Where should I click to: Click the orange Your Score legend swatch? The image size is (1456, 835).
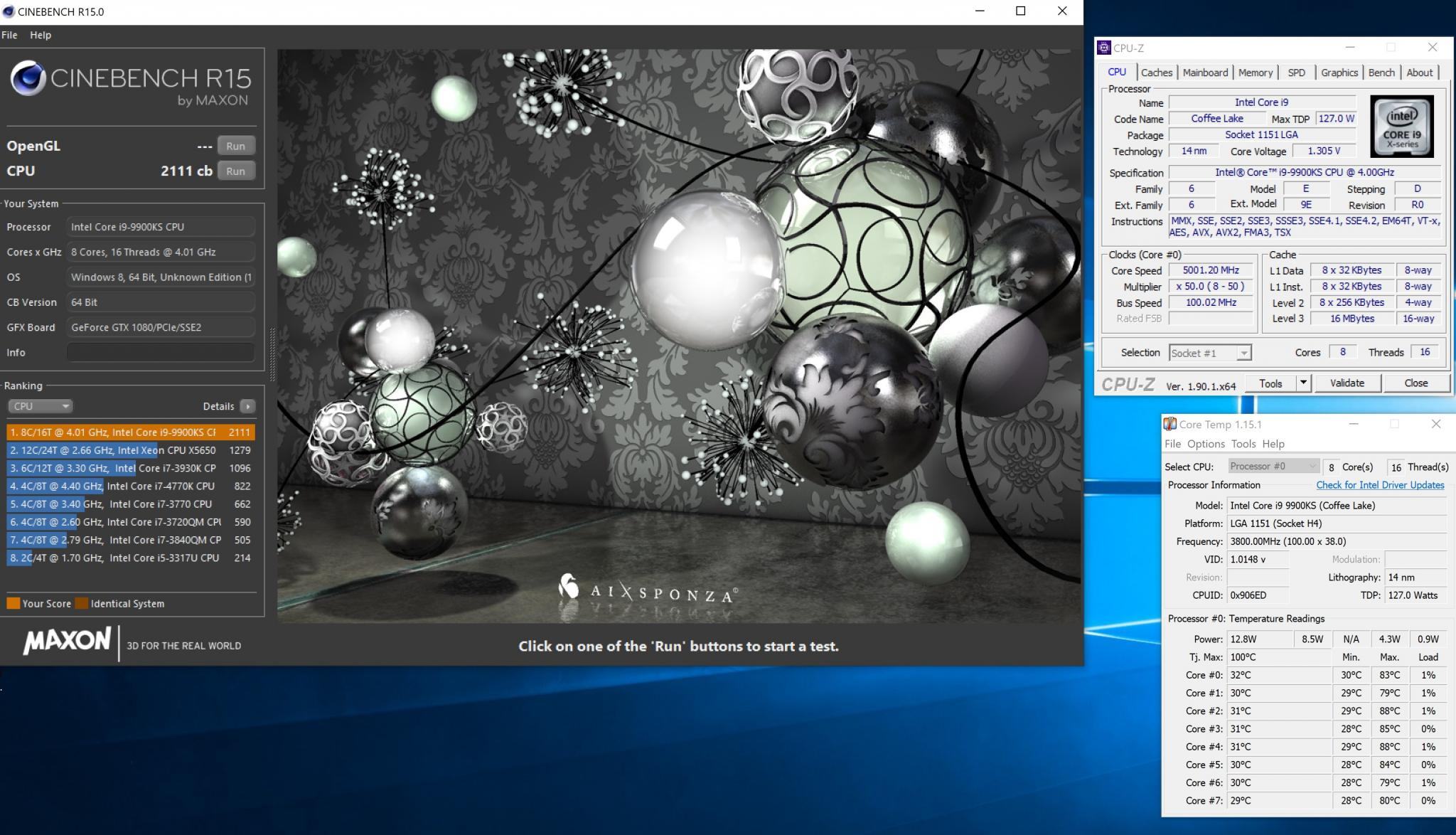(13, 603)
